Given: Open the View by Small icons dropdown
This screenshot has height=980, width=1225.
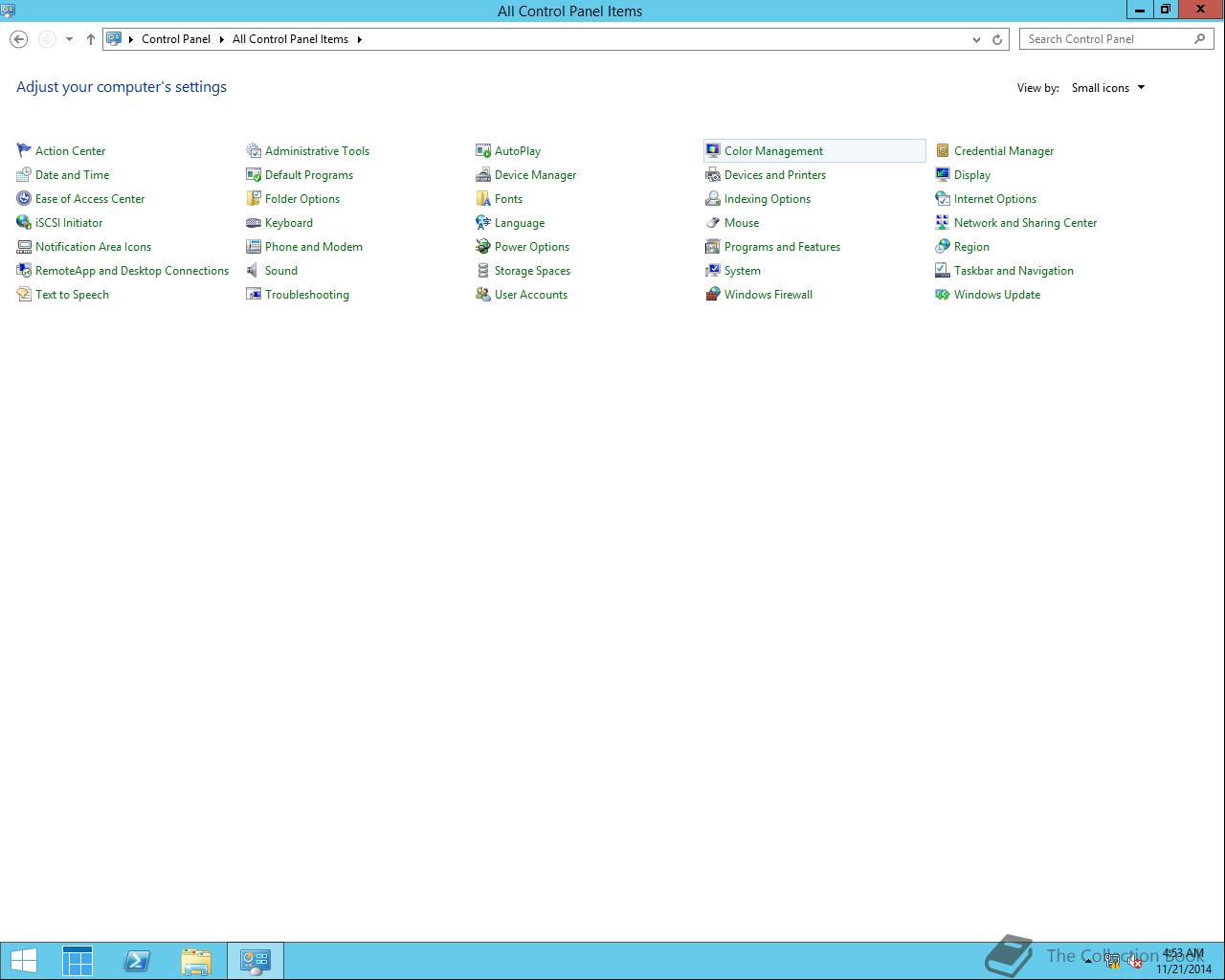Looking at the screenshot, I should click(x=1108, y=88).
